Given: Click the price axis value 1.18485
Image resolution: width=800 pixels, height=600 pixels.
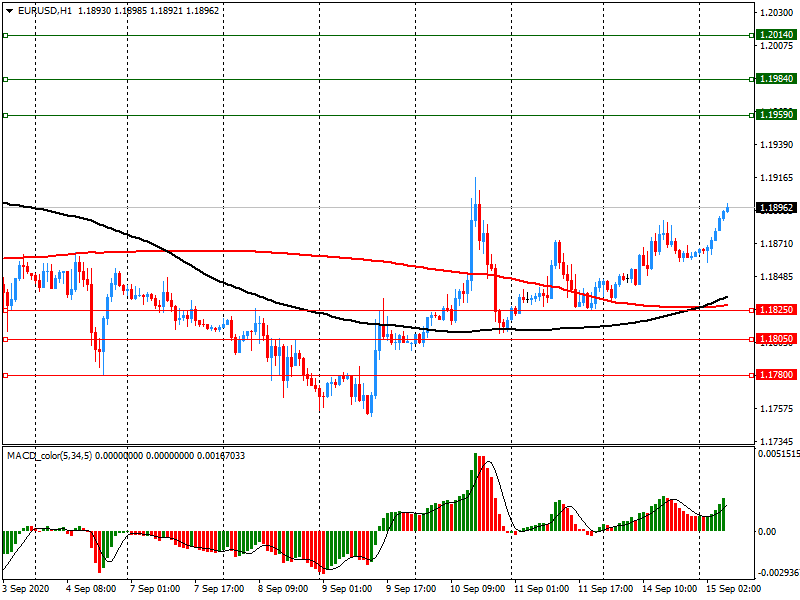Looking at the screenshot, I should pos(776,277).
